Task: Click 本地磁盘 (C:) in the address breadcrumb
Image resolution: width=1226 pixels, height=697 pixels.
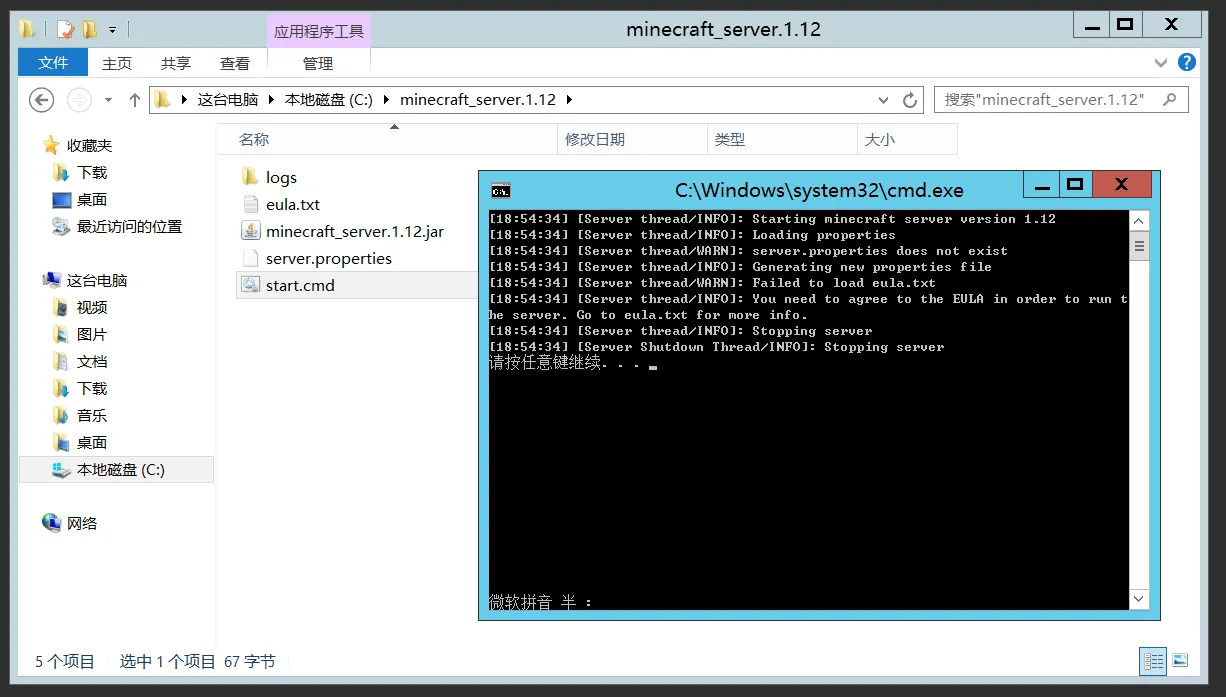Action: coord(329,100)
